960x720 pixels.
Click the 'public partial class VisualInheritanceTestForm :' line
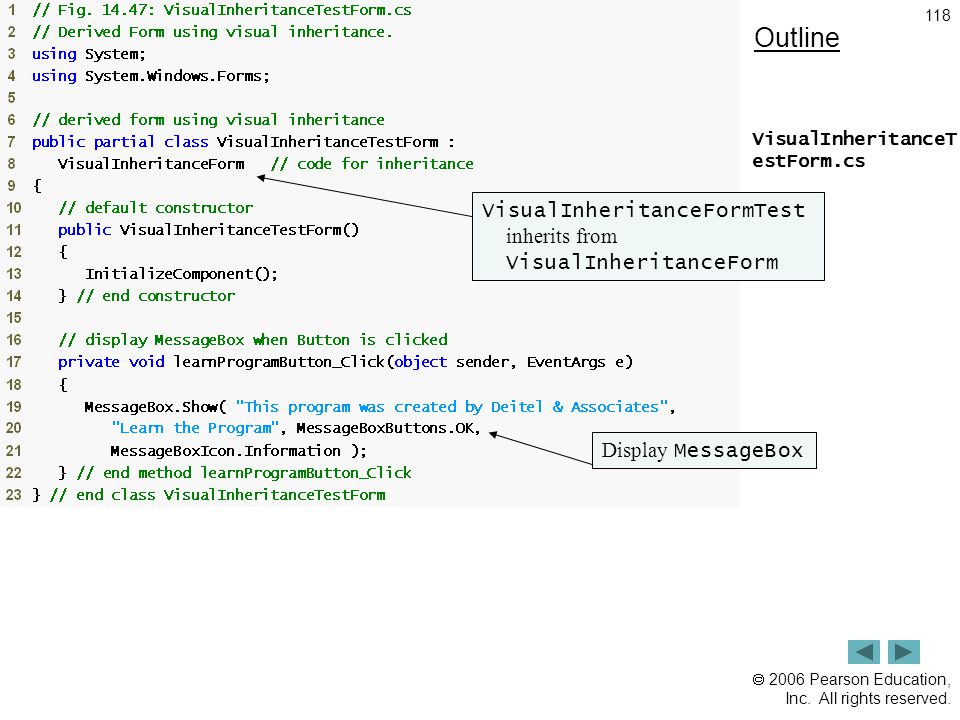[x=244, y=142]
